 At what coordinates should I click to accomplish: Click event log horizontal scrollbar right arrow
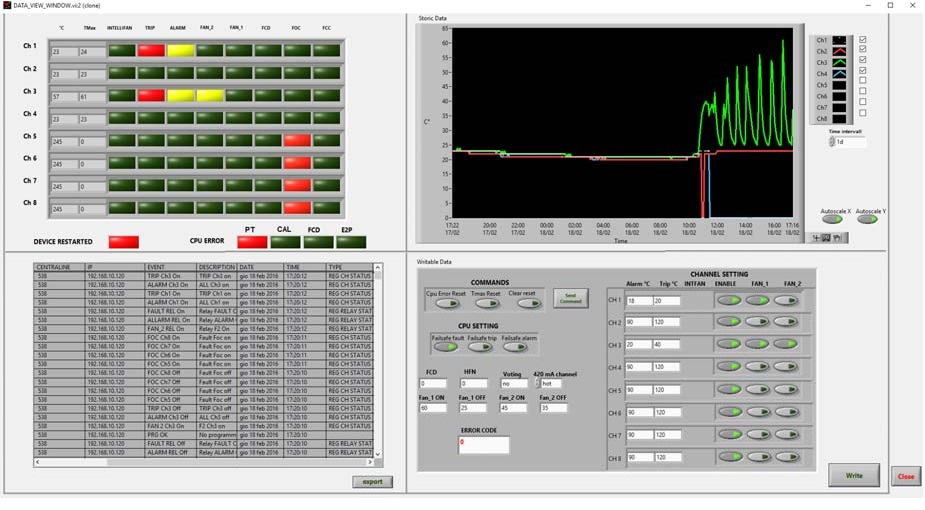pos(370,462)
